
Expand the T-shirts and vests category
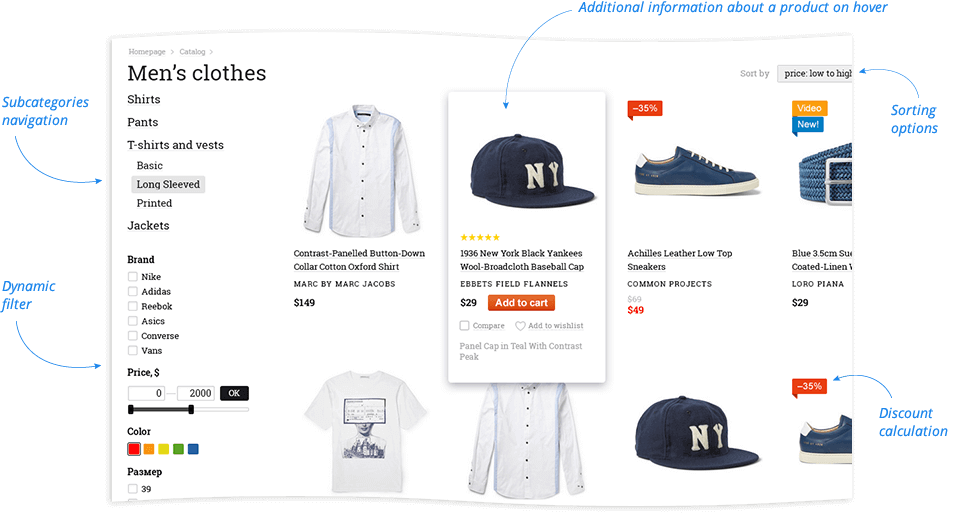pos(175,145)
